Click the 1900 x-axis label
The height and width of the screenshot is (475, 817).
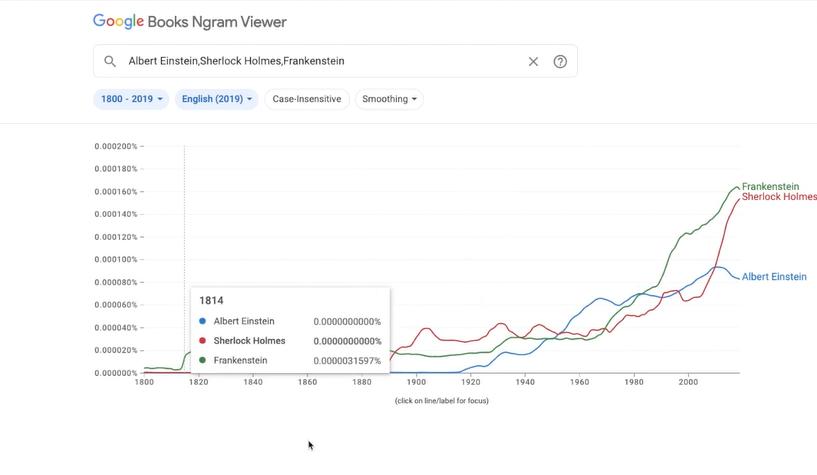416,382
